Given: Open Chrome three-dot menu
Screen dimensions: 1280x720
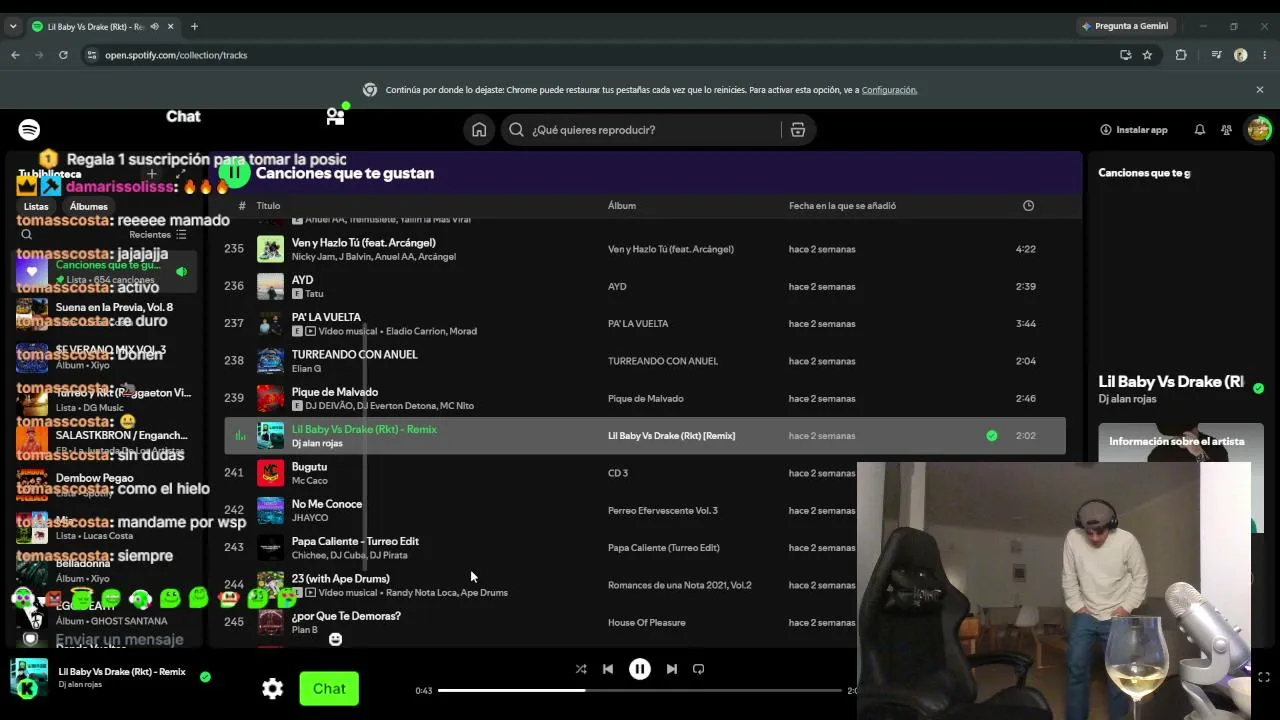Looking at the screenshot, I should point(1265,55).
